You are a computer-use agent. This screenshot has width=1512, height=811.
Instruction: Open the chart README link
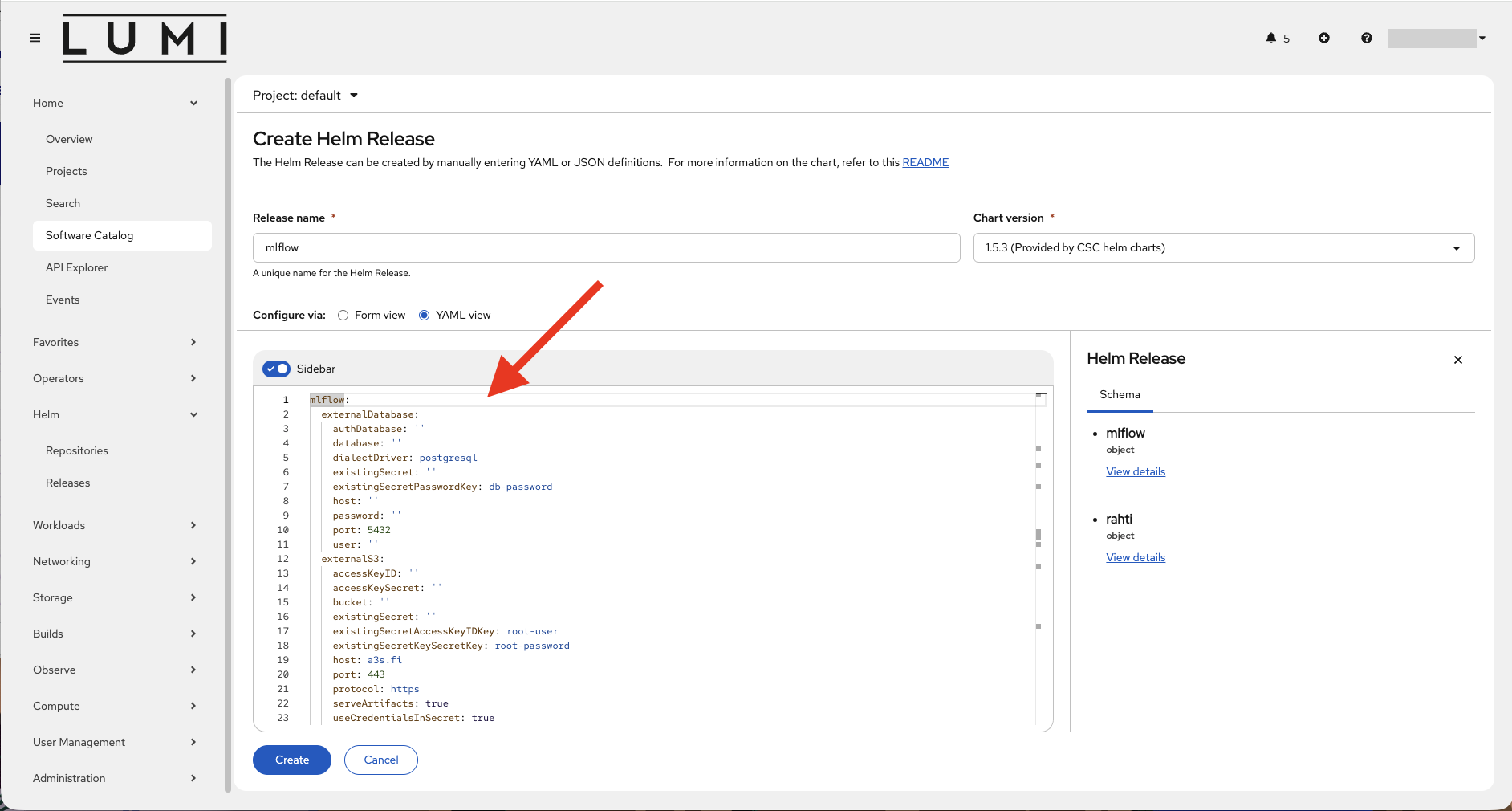click(925, 162)
